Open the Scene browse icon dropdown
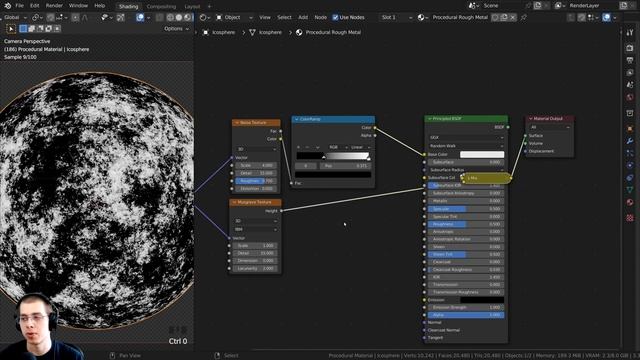This screenshot has width=640, height=360. pyautogui.click(x=473, y=6)
